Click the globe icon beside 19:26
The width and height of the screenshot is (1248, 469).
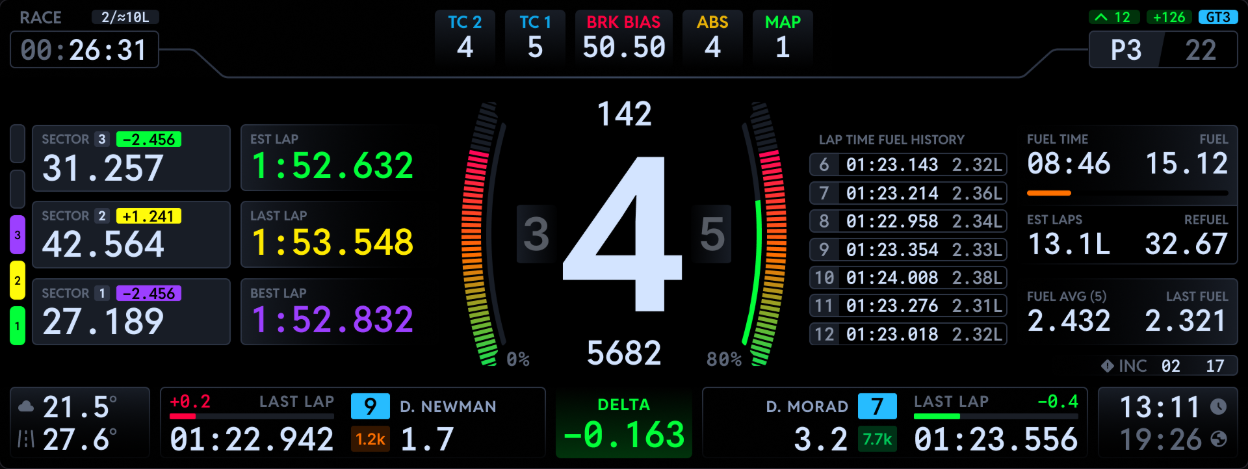(x=1218, y=439)
